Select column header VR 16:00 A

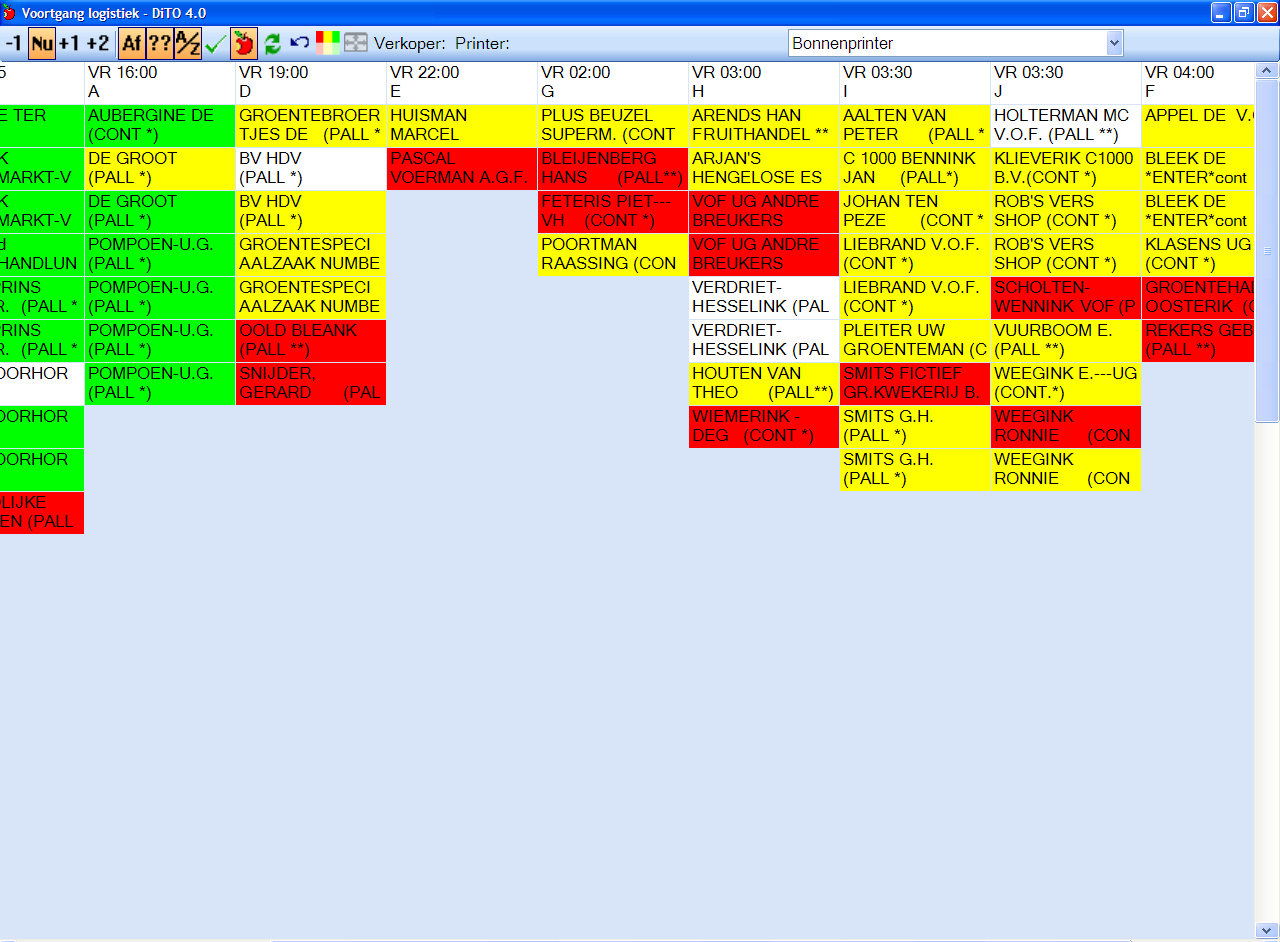point(160,82)
